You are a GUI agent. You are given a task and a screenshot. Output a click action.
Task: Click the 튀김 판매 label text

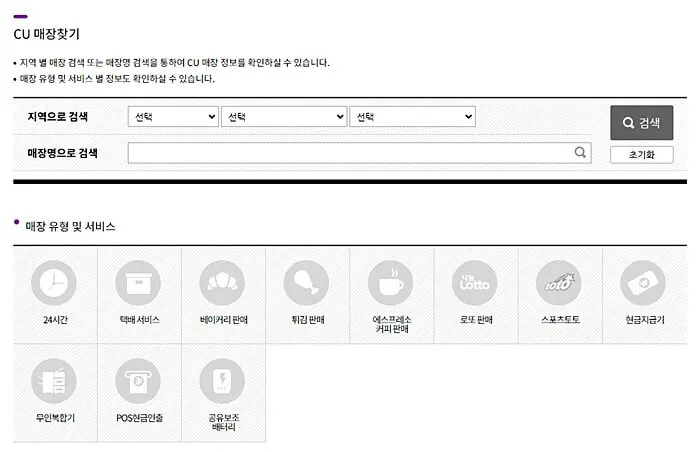(x=308, y=320)
